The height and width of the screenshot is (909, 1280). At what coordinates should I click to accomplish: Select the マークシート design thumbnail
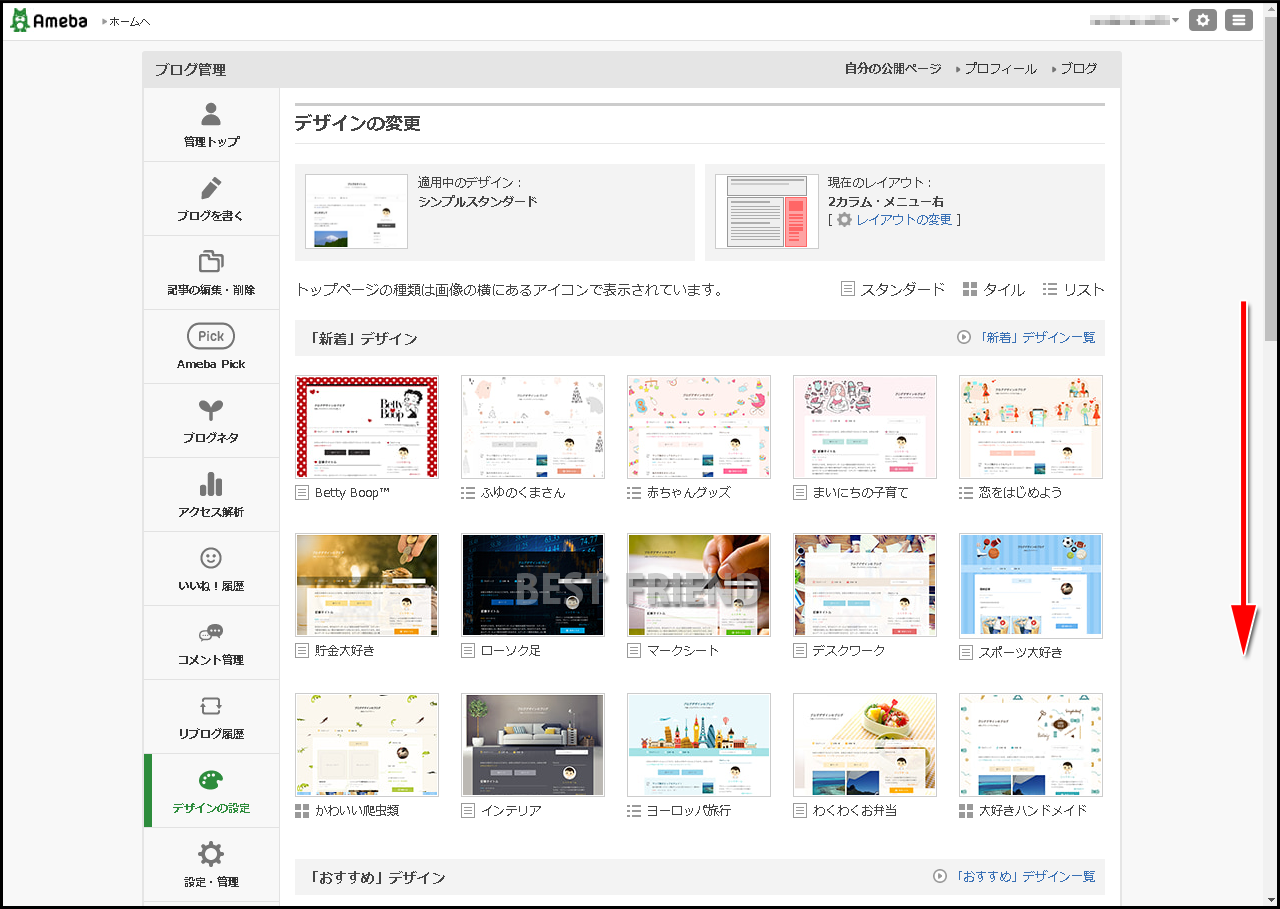pos(699,585)
